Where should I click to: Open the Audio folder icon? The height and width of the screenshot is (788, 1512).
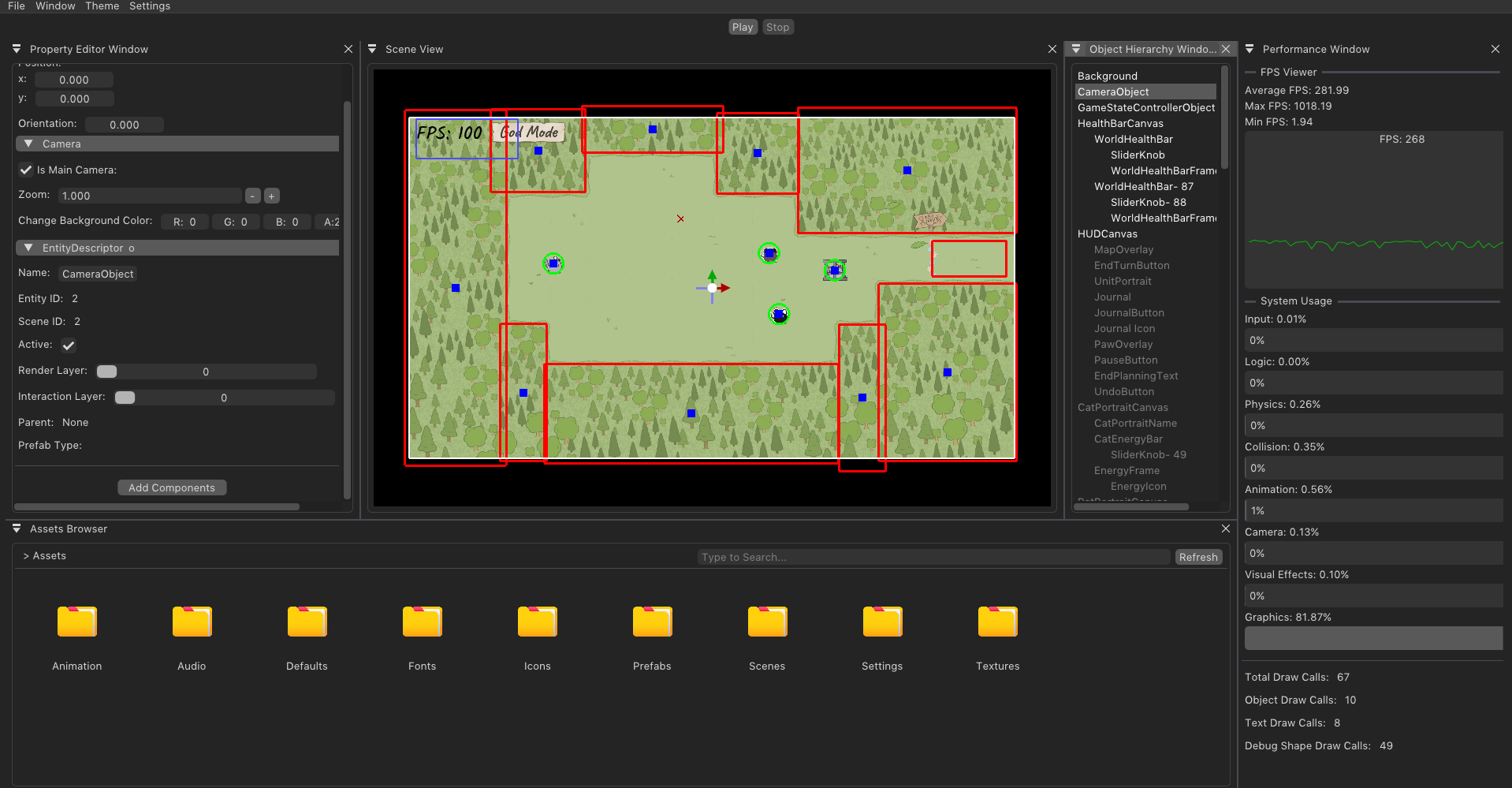coord(192,622)
